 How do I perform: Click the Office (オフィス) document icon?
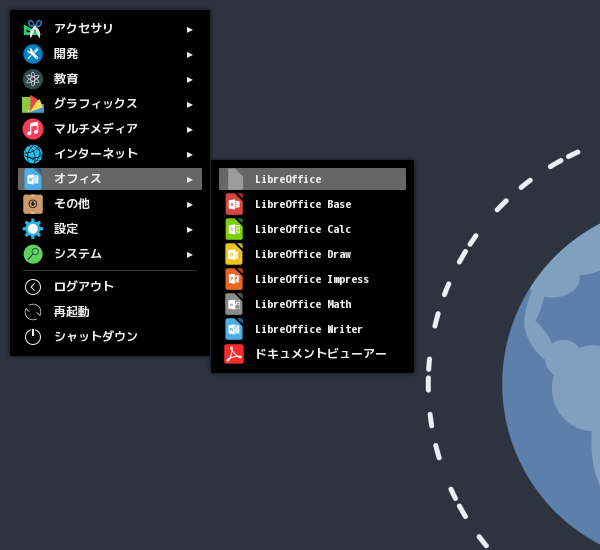pyautogui.click(x=33, y=179)
